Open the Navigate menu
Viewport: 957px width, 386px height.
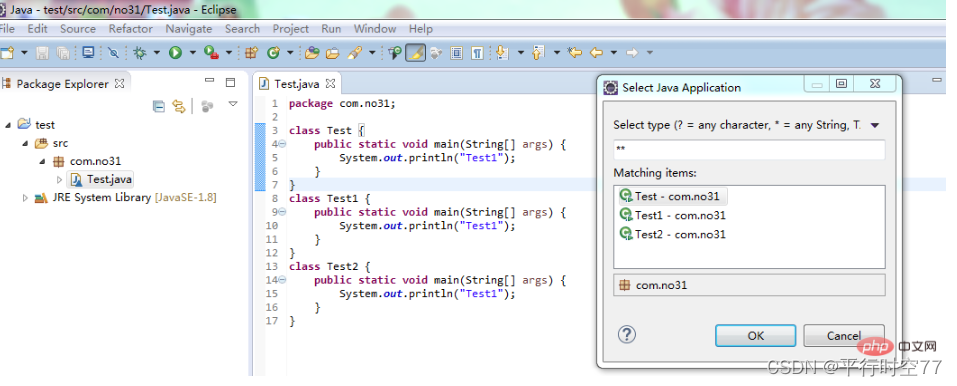click(189, 29)
